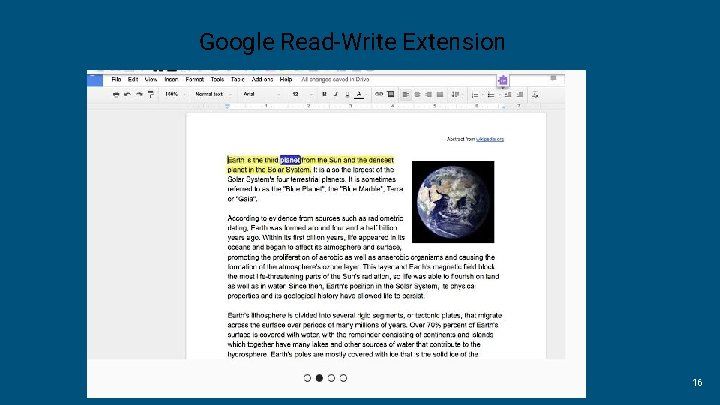This screenshot has width=720, height=405.
Task: Click the paragraph starting 'Earth's lithosphere'
Action: pyautogui.click(x=365, y=335)
